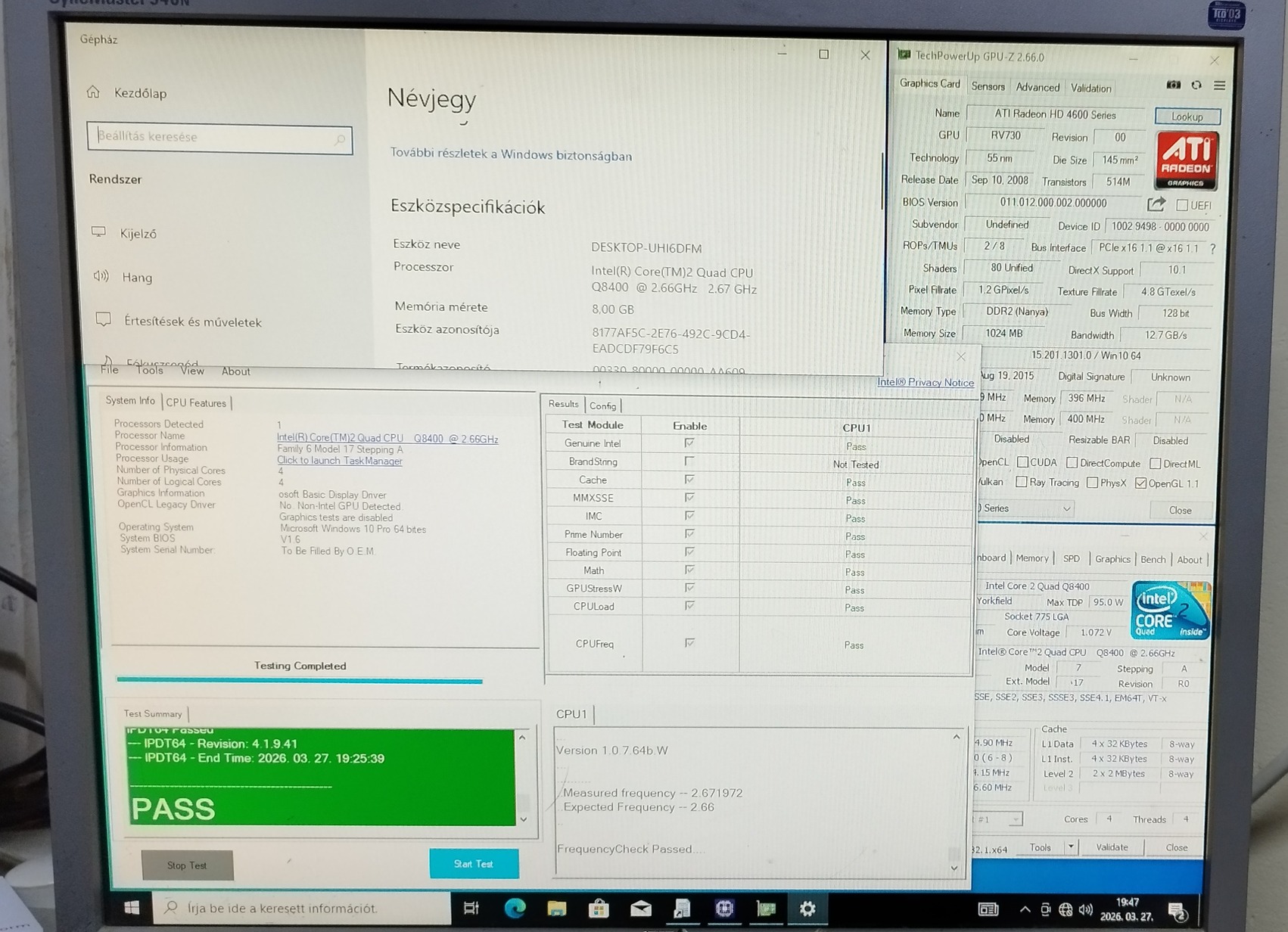Open Windows Start menu
The width and height of the screenshot is (1288, 932).
(131, 907)
